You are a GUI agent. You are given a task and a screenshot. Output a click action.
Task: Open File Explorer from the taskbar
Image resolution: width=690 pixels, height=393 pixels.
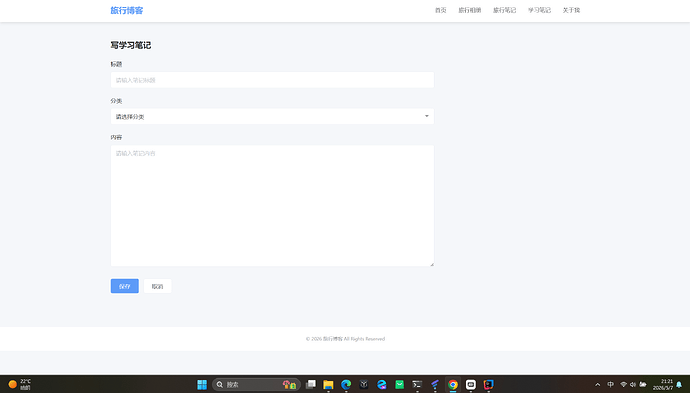(x=328, y=384)
